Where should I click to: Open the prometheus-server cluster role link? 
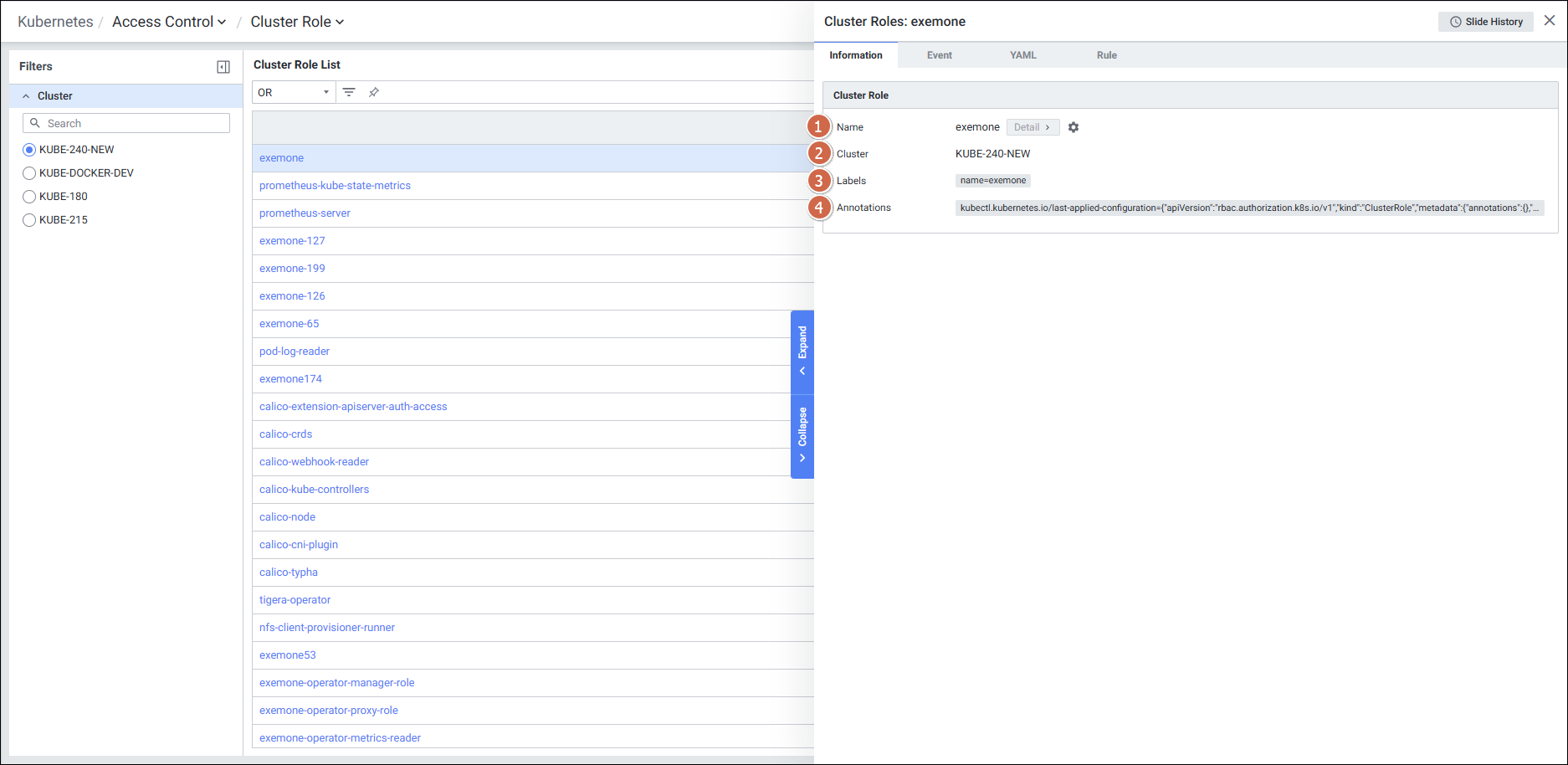(305, 213)
